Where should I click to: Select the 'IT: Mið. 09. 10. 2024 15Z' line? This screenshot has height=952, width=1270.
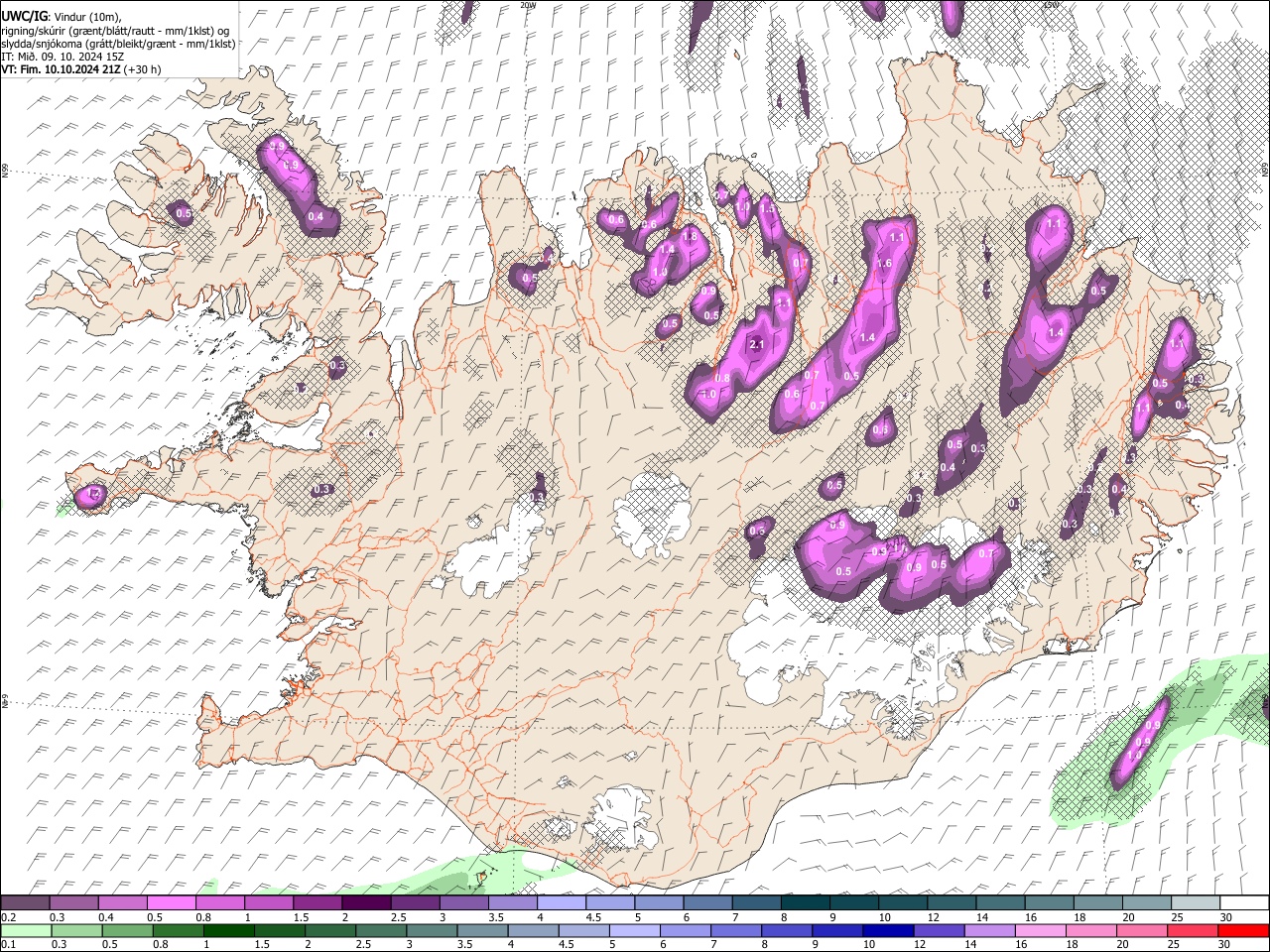click(63, 57)
